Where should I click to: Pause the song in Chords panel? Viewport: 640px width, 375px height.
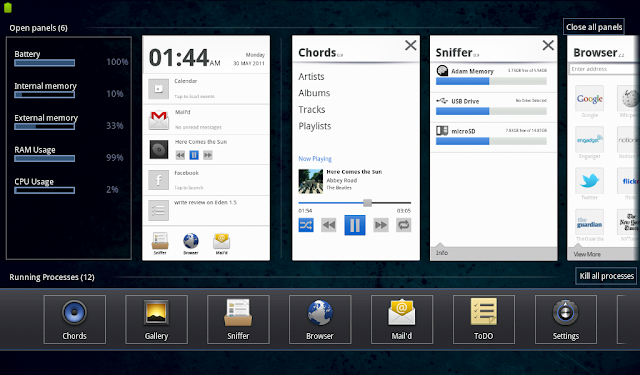[x=355, y=225]
